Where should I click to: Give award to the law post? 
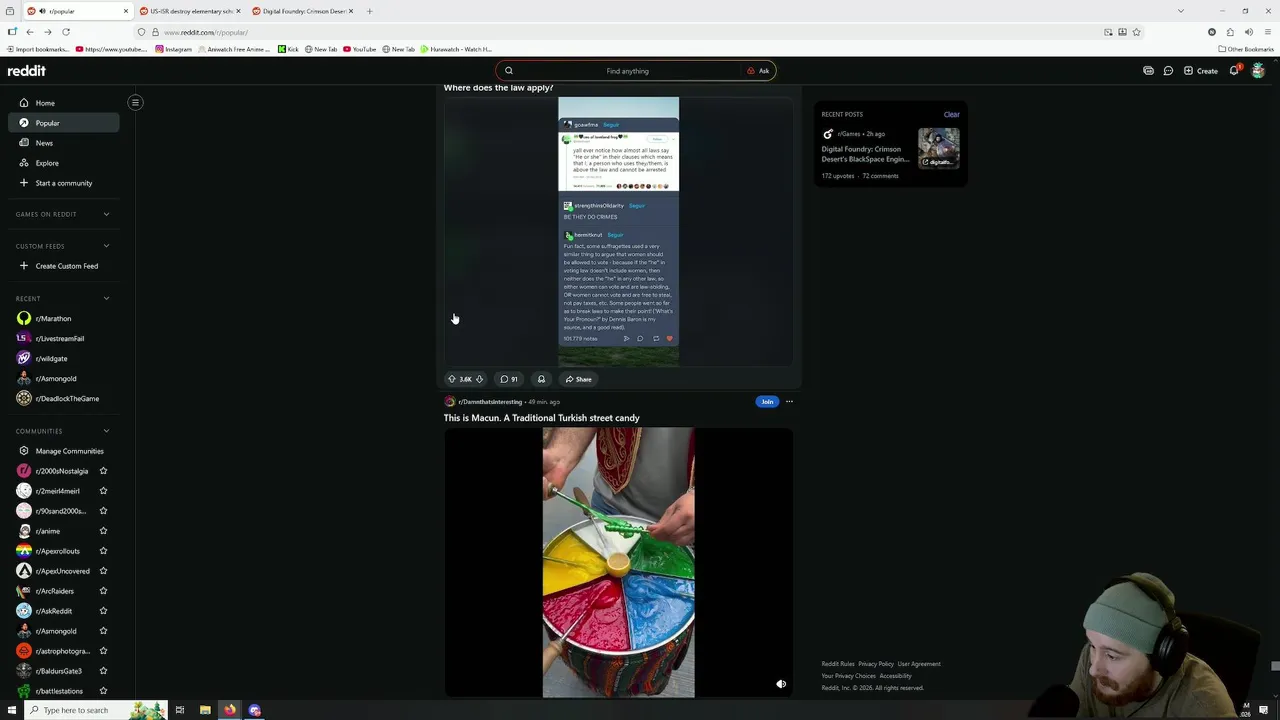point(541,379)
